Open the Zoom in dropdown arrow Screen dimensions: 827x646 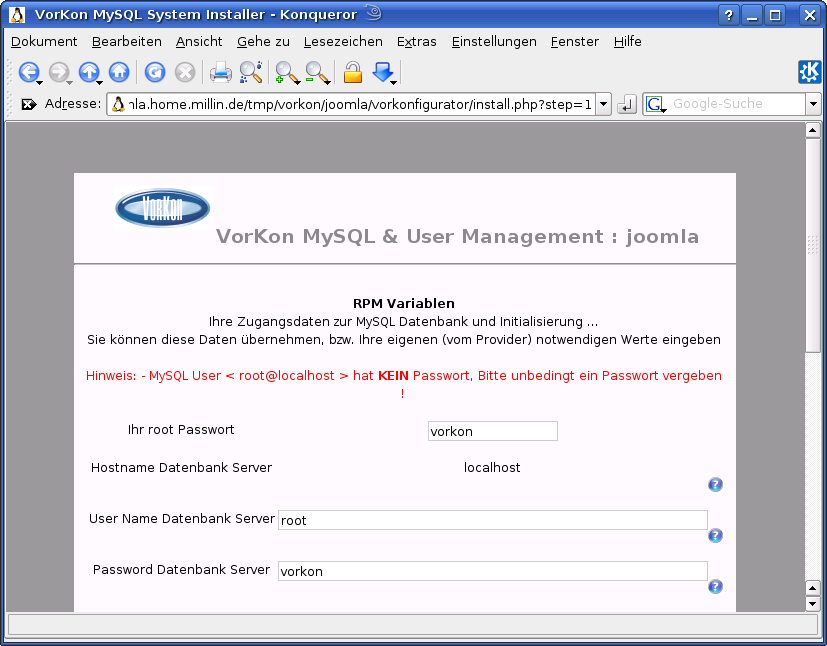click(x=297, y=82)
